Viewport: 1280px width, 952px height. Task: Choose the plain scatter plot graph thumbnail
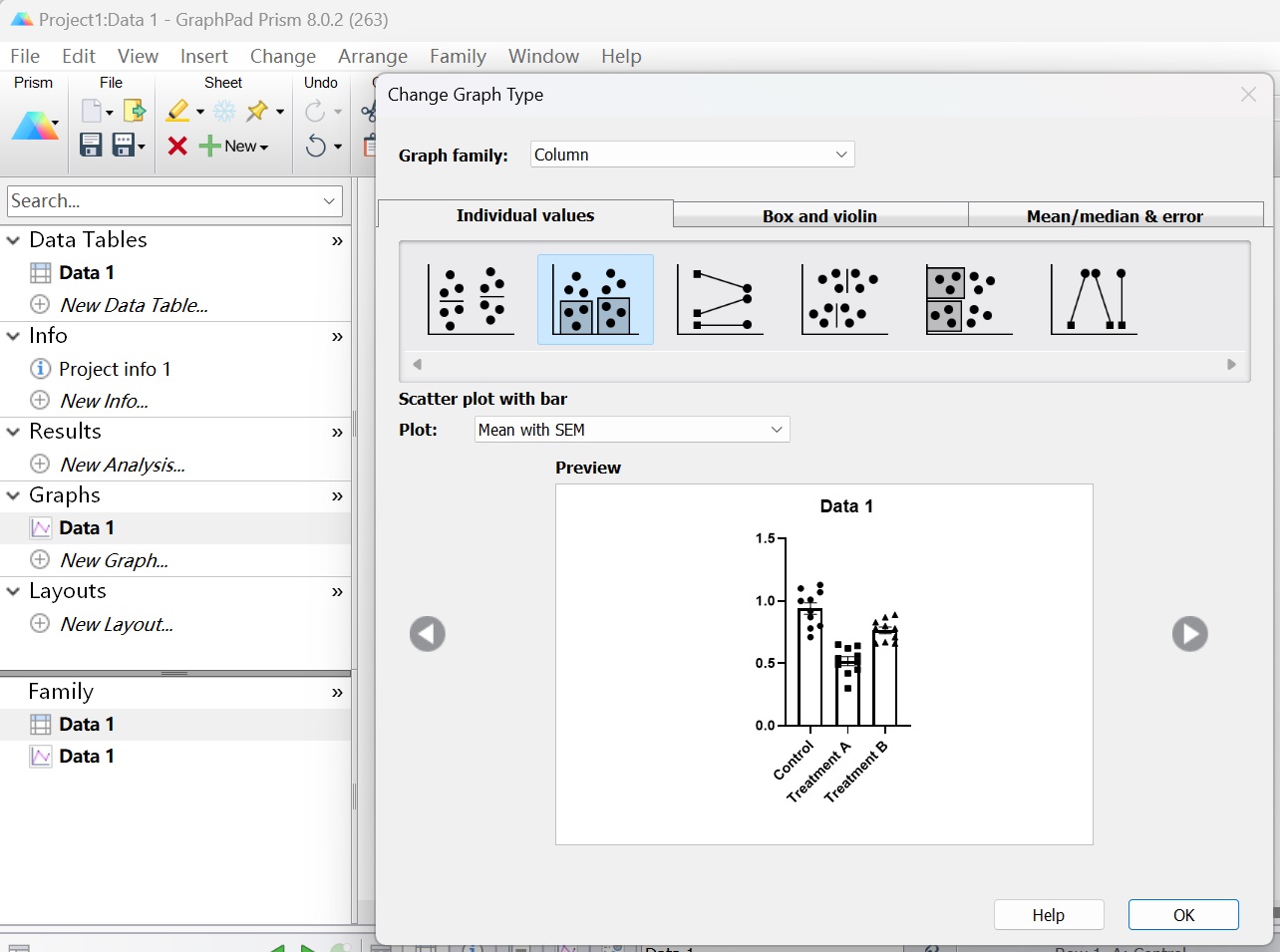[471, 300]
